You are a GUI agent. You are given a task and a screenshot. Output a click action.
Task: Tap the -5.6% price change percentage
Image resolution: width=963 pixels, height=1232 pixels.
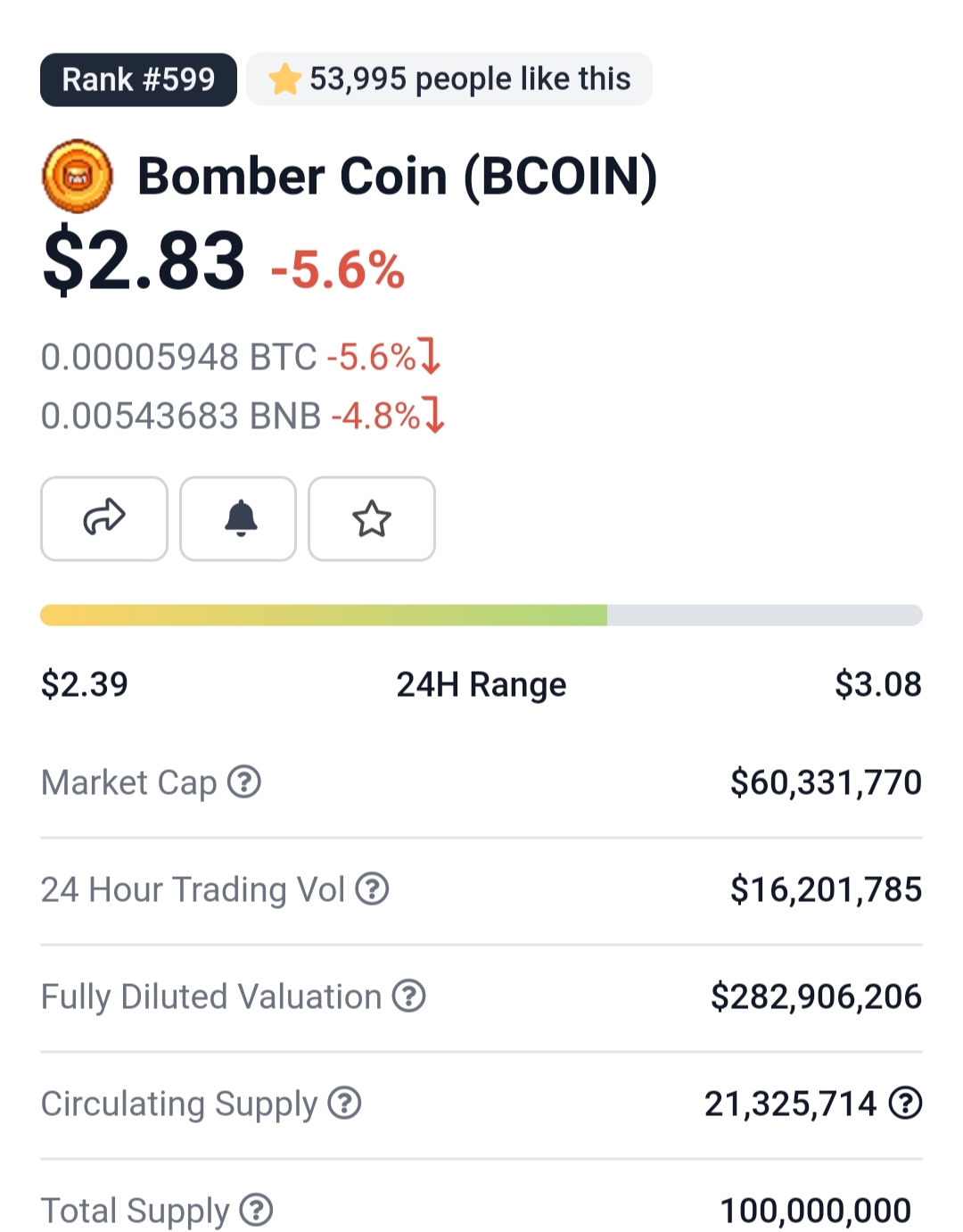coord(338,269)
